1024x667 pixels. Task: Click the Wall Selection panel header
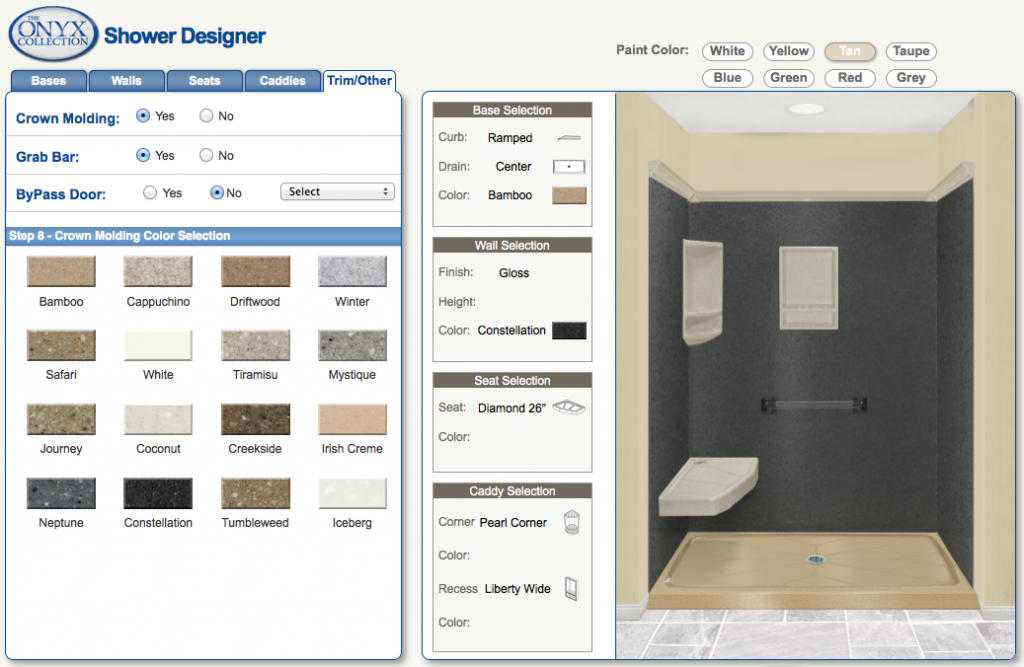pyautogui.click(x=512, y=245)
